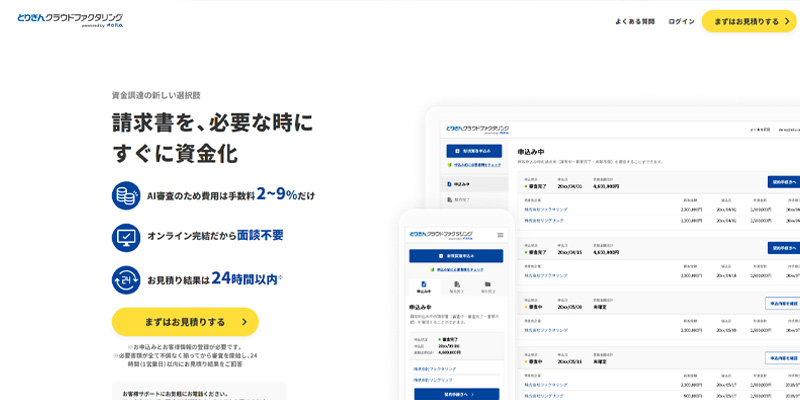Select the 申込み中 tab in phone mockup
The height and width of the screenshot is (400, 800).
point(424,287)
